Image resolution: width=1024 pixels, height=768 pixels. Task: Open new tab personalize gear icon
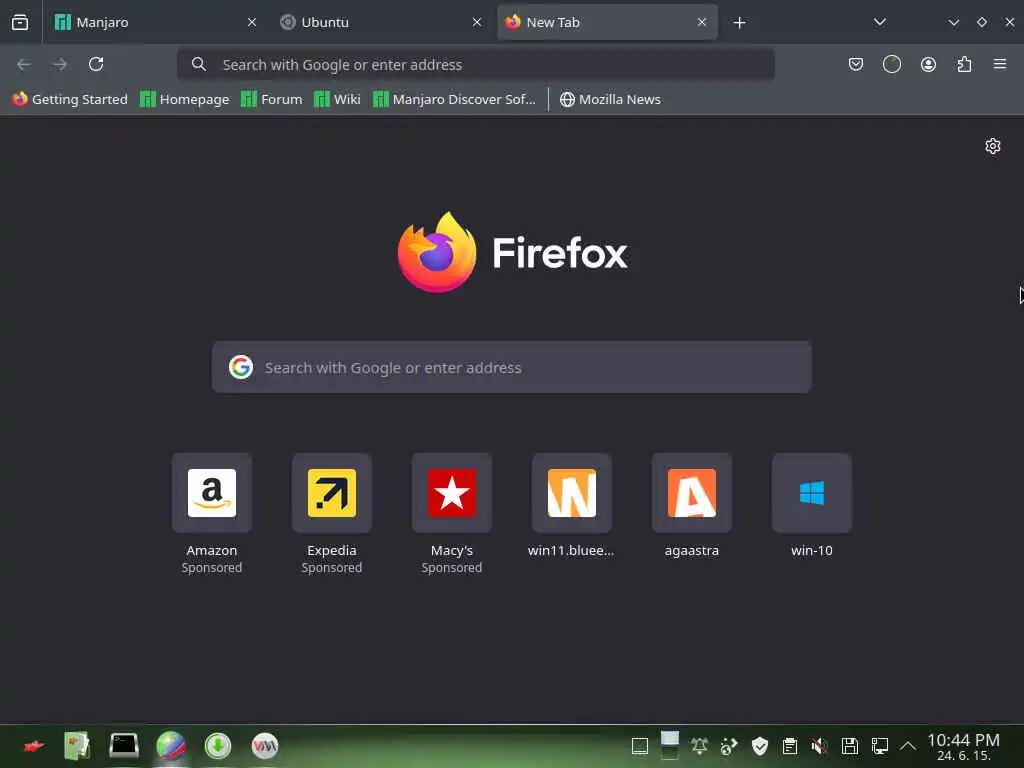tap(993, 146)
